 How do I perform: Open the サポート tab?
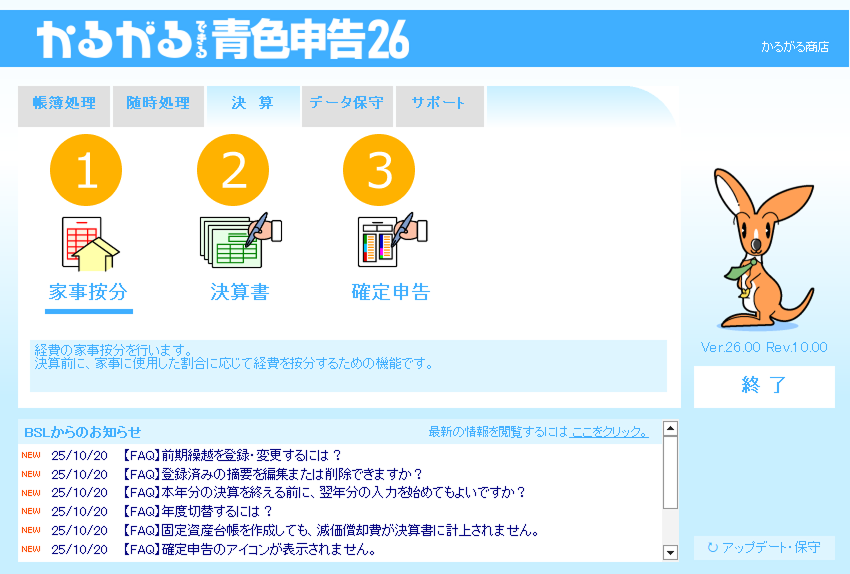pos(439,104)
